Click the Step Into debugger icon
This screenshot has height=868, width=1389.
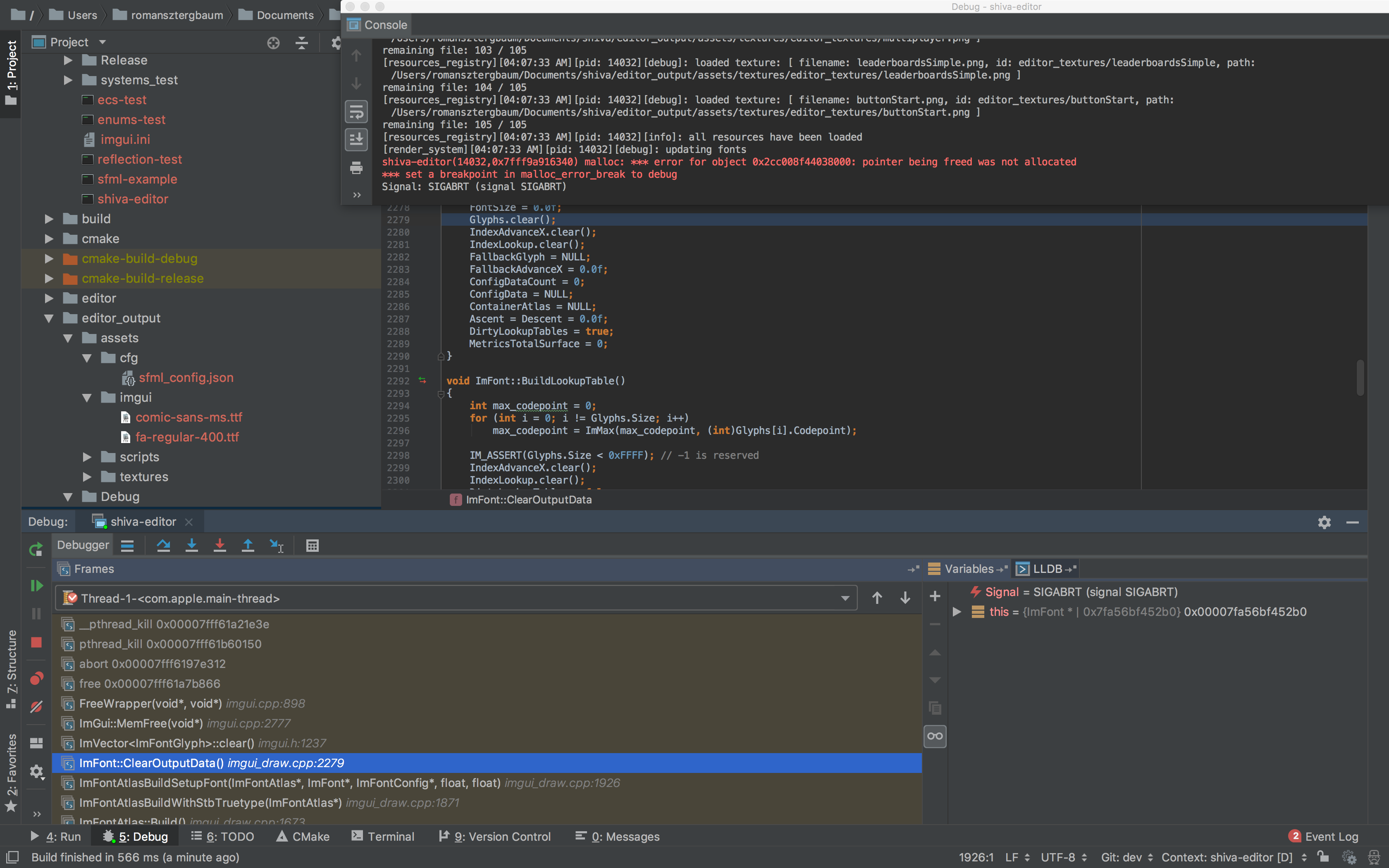coord(192,545)
